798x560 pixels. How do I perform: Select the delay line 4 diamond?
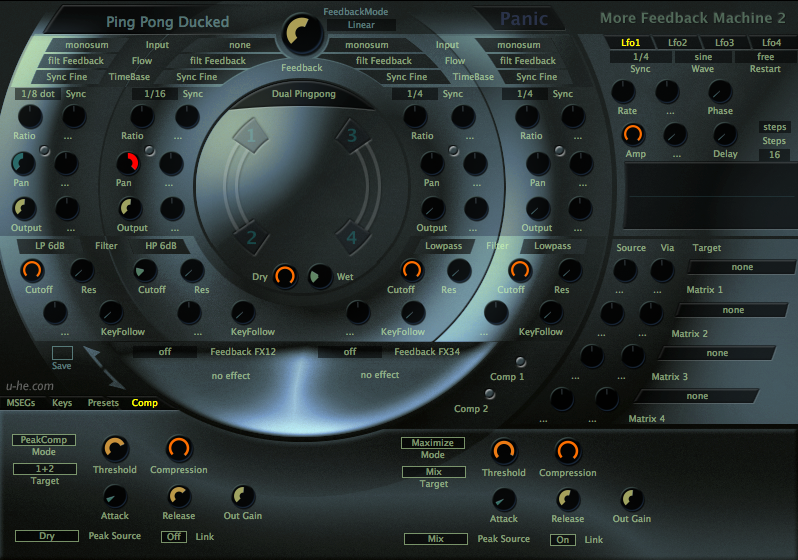(x=352, y=237)
